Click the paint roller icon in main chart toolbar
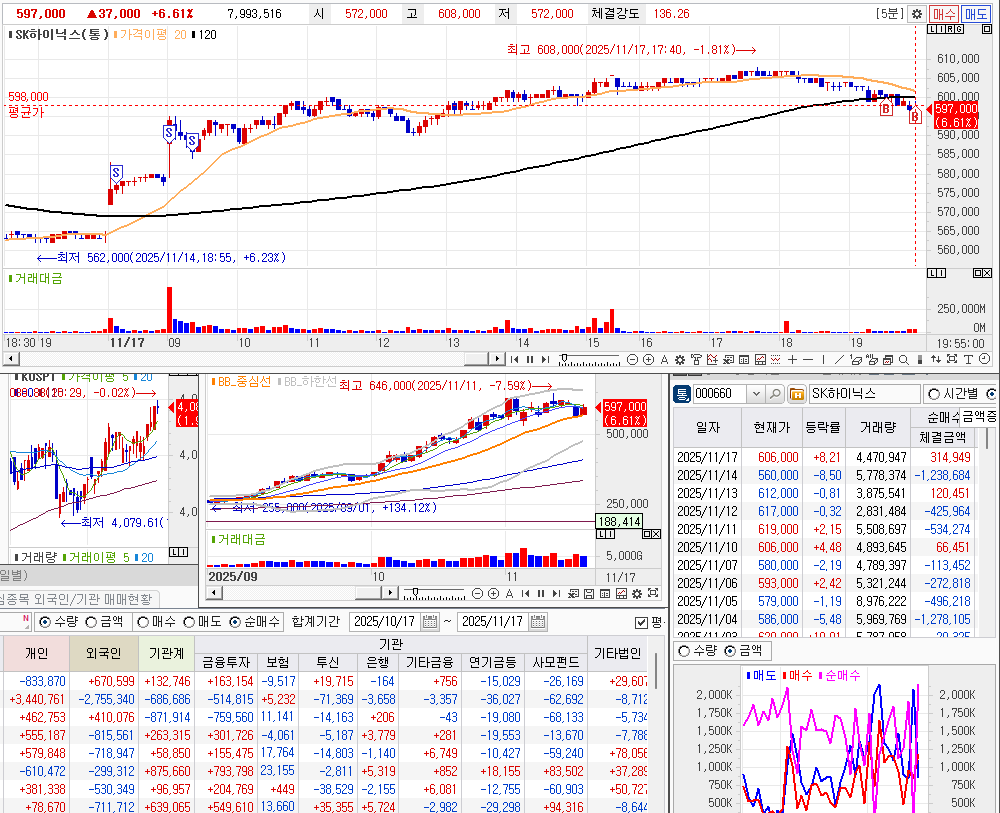1000x813 pixels. pos(696,360)
